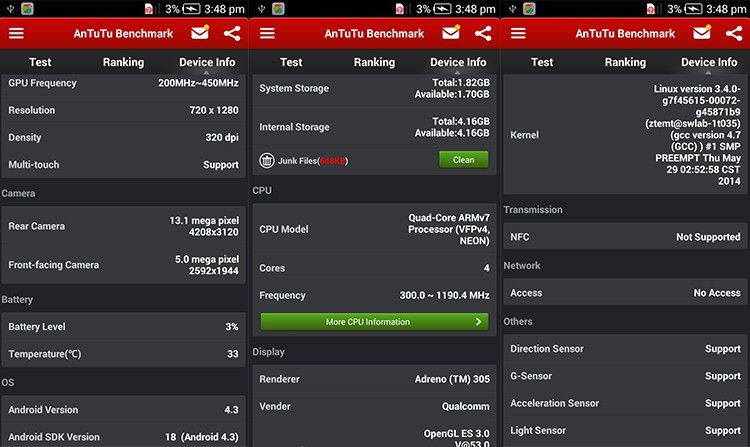
Task: Tap Transmission section header
Action: click(533, 209)
